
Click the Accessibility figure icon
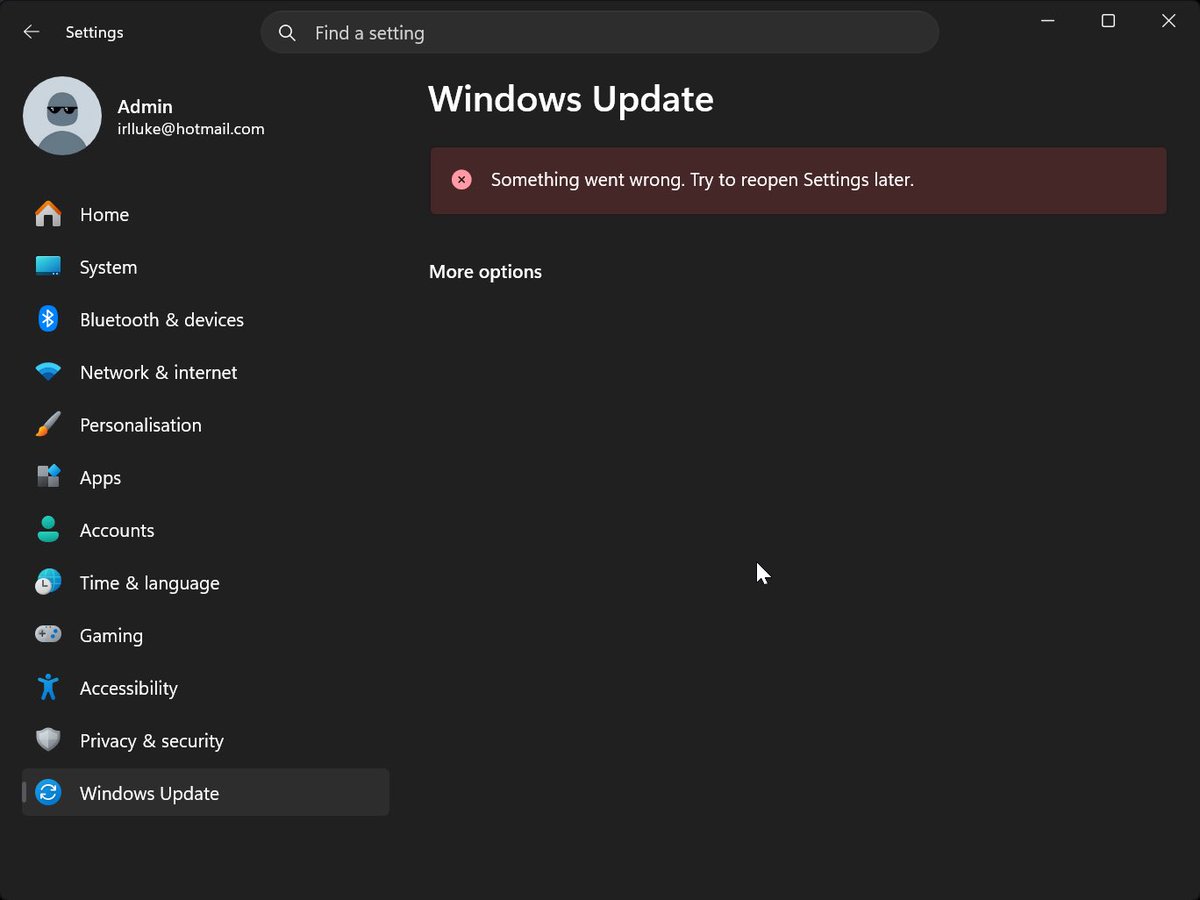click(x=48, y=687)
